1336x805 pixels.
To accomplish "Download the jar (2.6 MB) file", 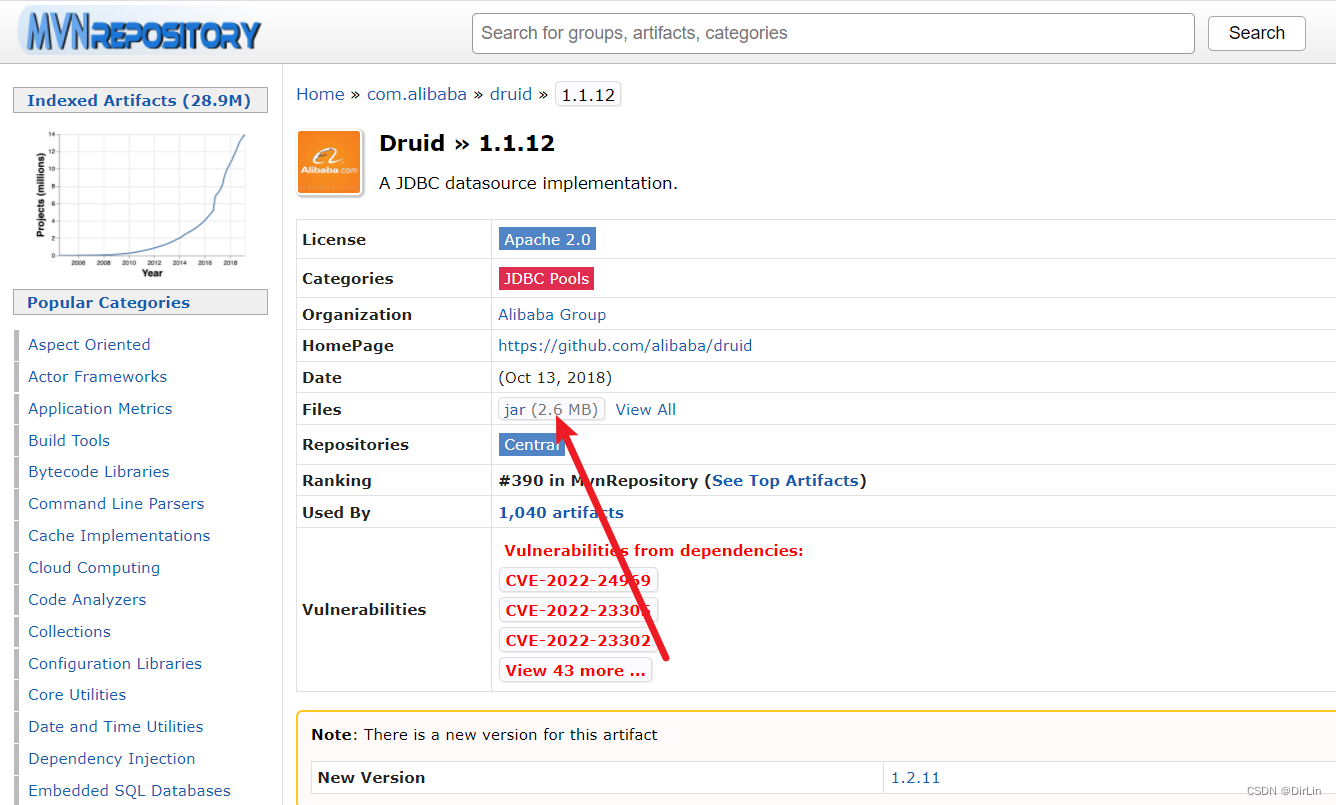I will click(552, 409).
